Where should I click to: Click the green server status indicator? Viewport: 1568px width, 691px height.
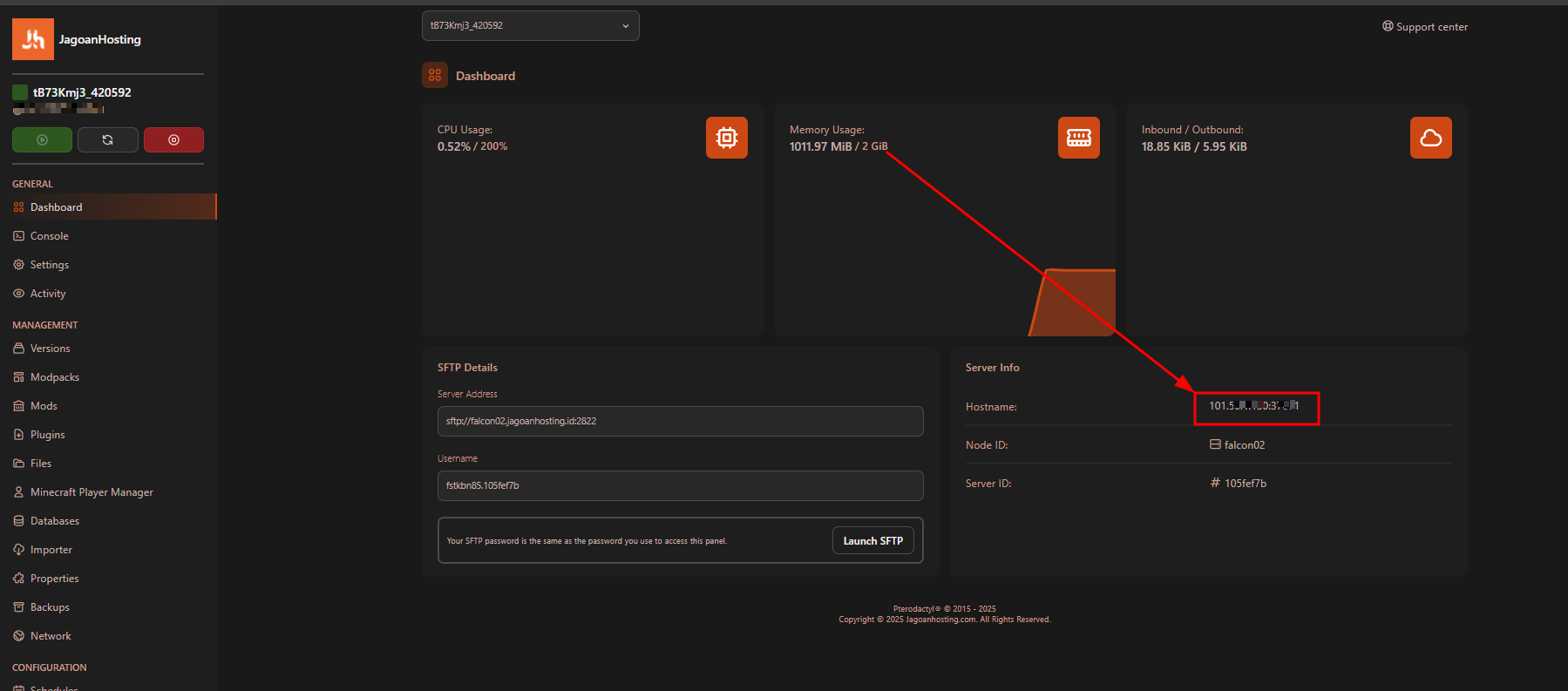click(x=20, y=92)
